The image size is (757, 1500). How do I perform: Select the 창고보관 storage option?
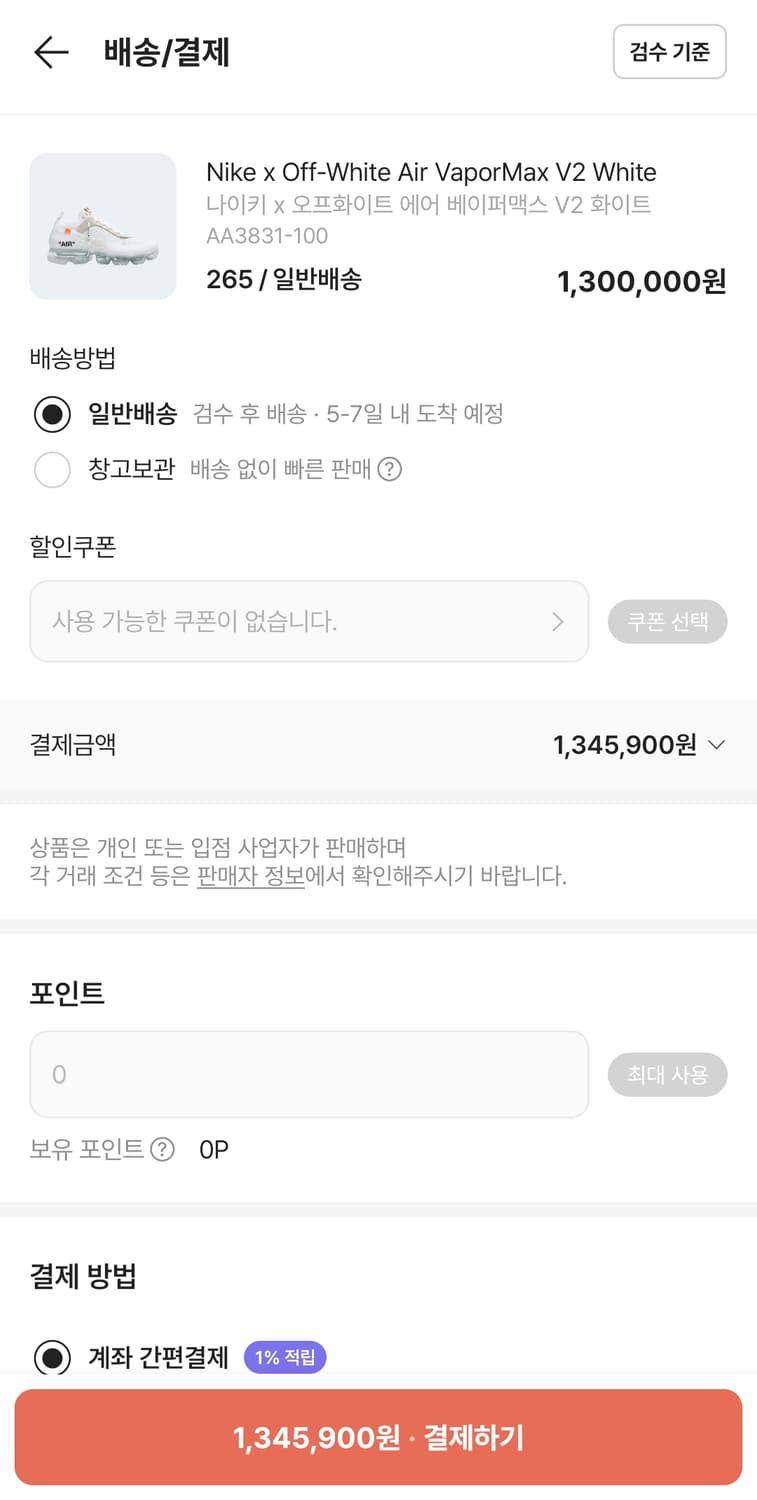coord(52,469)
